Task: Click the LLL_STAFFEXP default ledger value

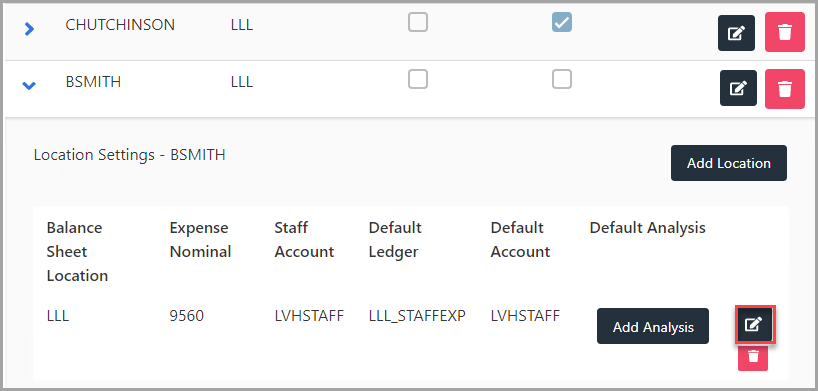Action: pos(417,316)
